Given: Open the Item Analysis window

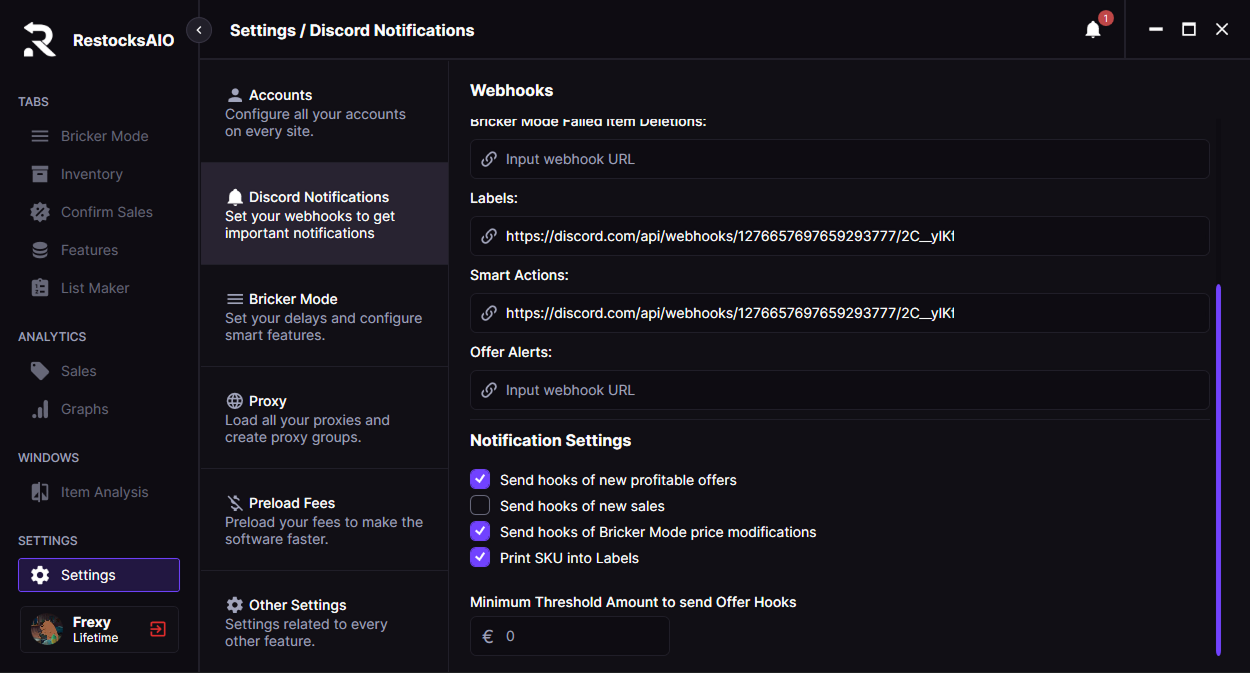Looking at the screenshot, I should [x=104, y=492].
